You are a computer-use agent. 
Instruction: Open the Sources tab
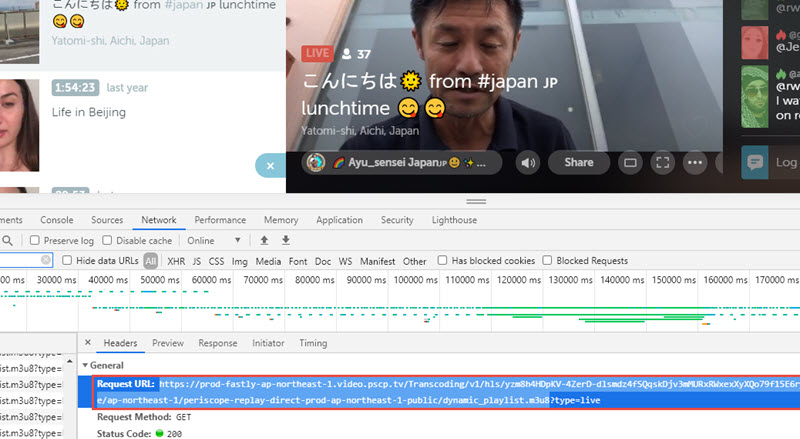pos(107,220)
